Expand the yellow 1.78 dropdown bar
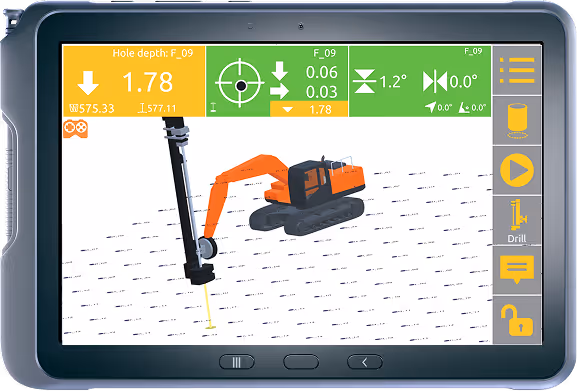 click(x=309, y=109)
